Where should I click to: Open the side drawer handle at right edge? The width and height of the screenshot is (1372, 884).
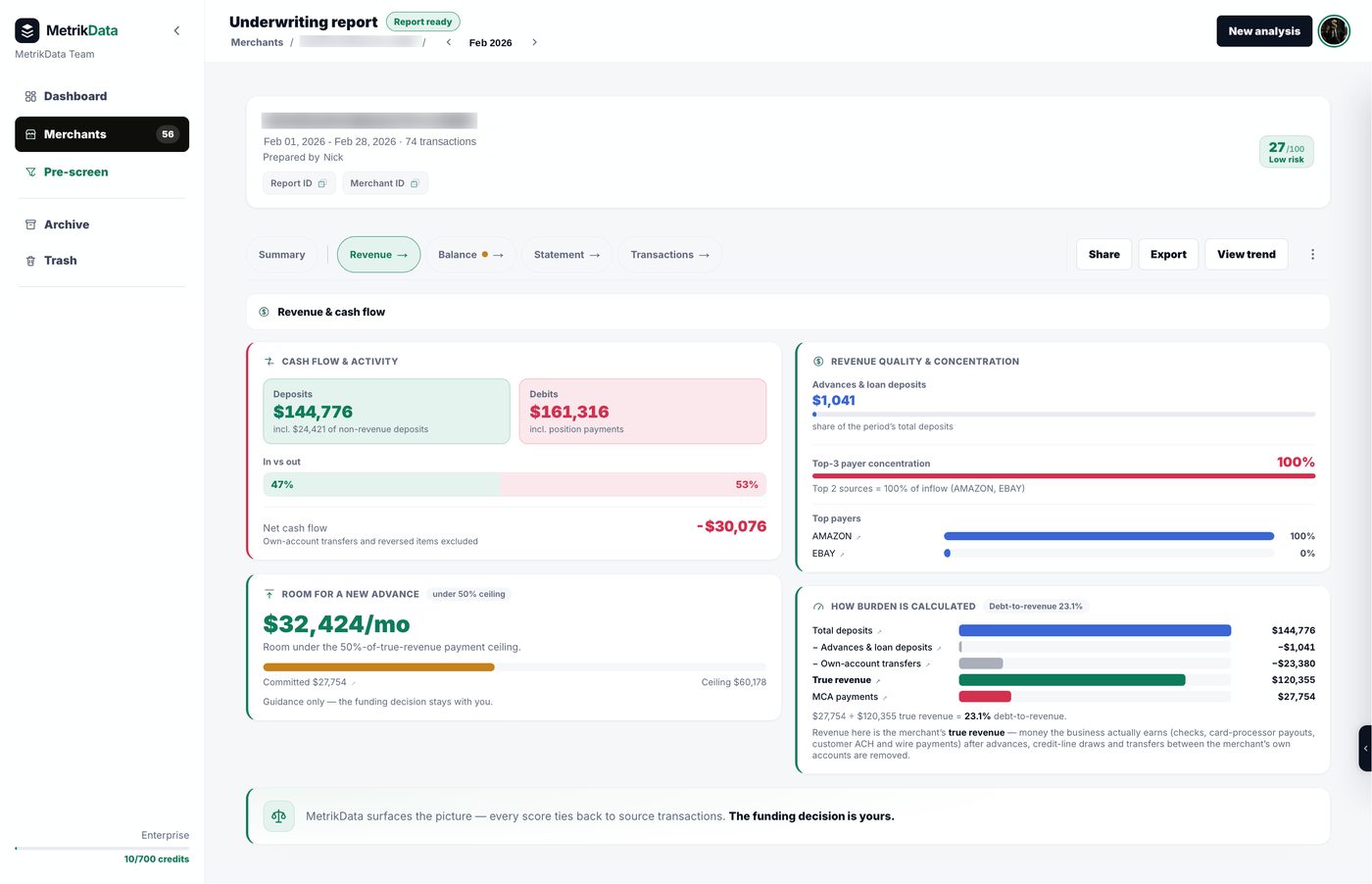pos(1365,749)
